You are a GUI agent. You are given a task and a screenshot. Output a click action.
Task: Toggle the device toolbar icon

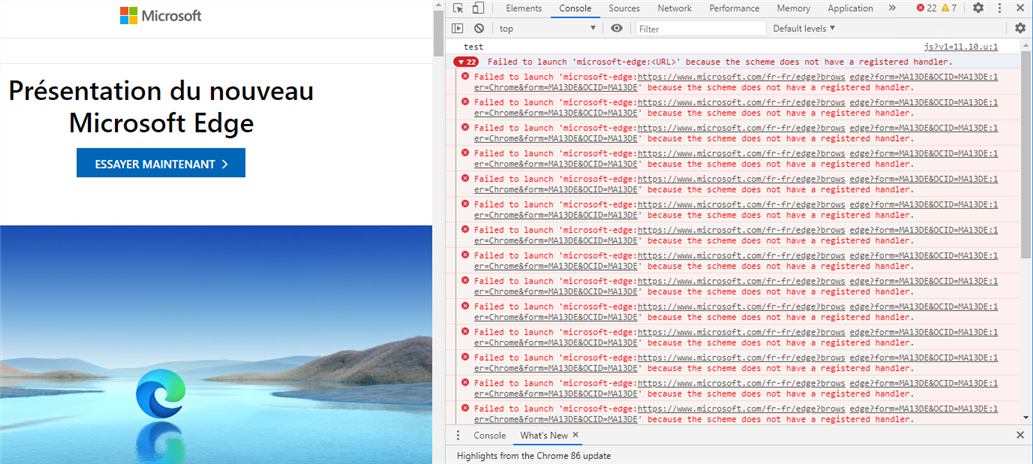coord(478,9)
